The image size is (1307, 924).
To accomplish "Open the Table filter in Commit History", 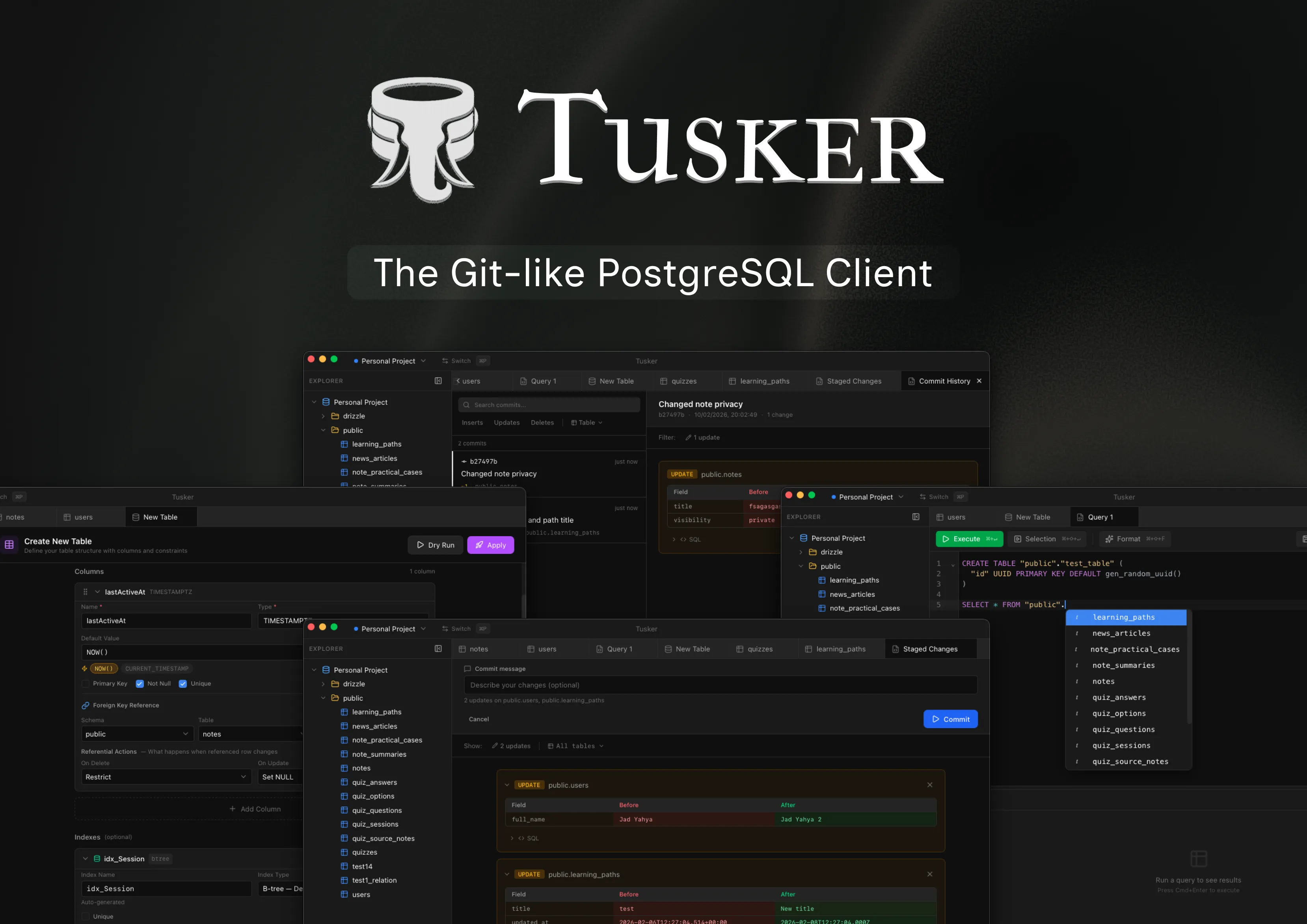I will [586, 423].
